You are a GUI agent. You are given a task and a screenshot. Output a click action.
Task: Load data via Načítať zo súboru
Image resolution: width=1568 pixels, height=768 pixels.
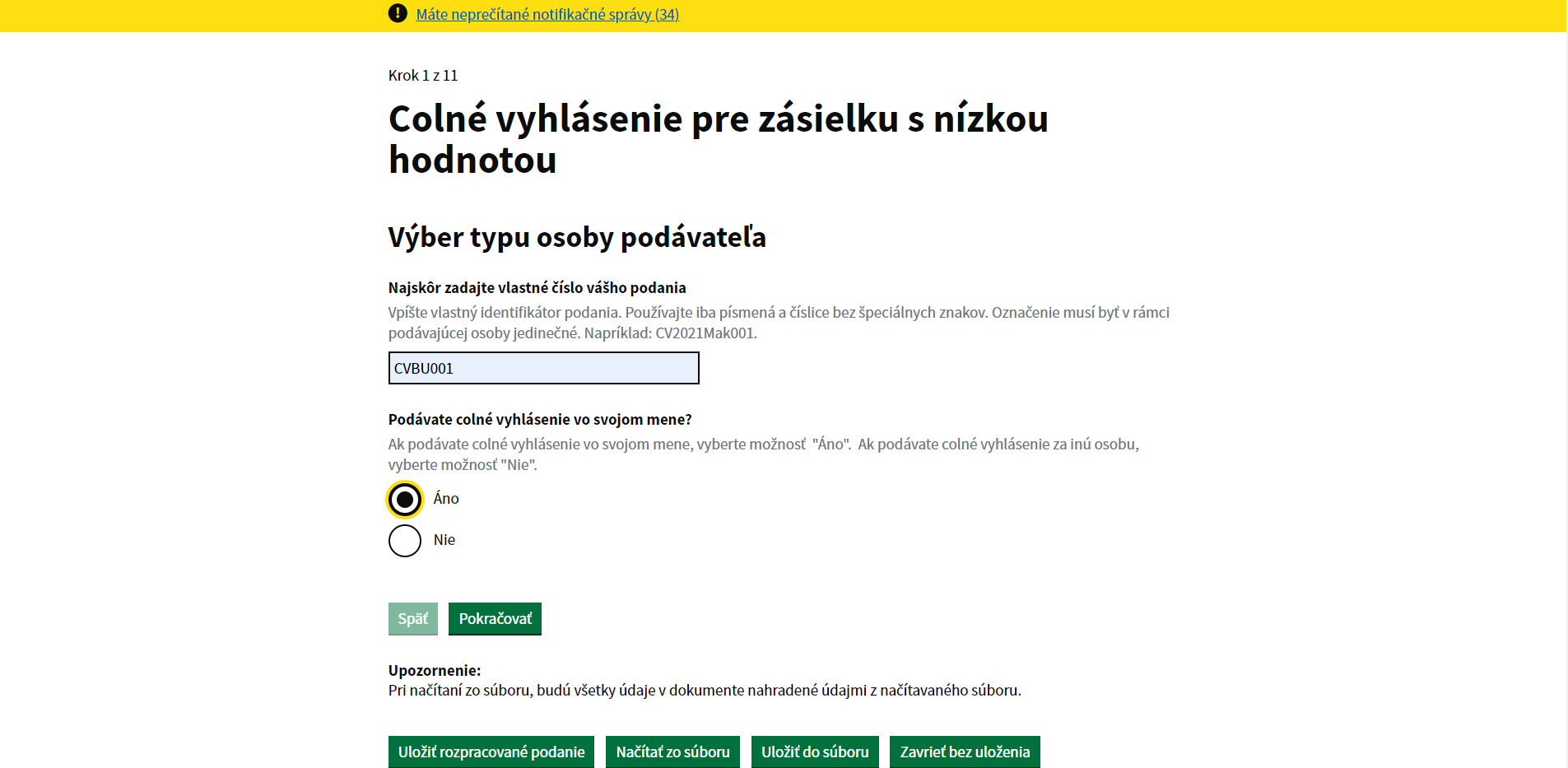[672, 752]
